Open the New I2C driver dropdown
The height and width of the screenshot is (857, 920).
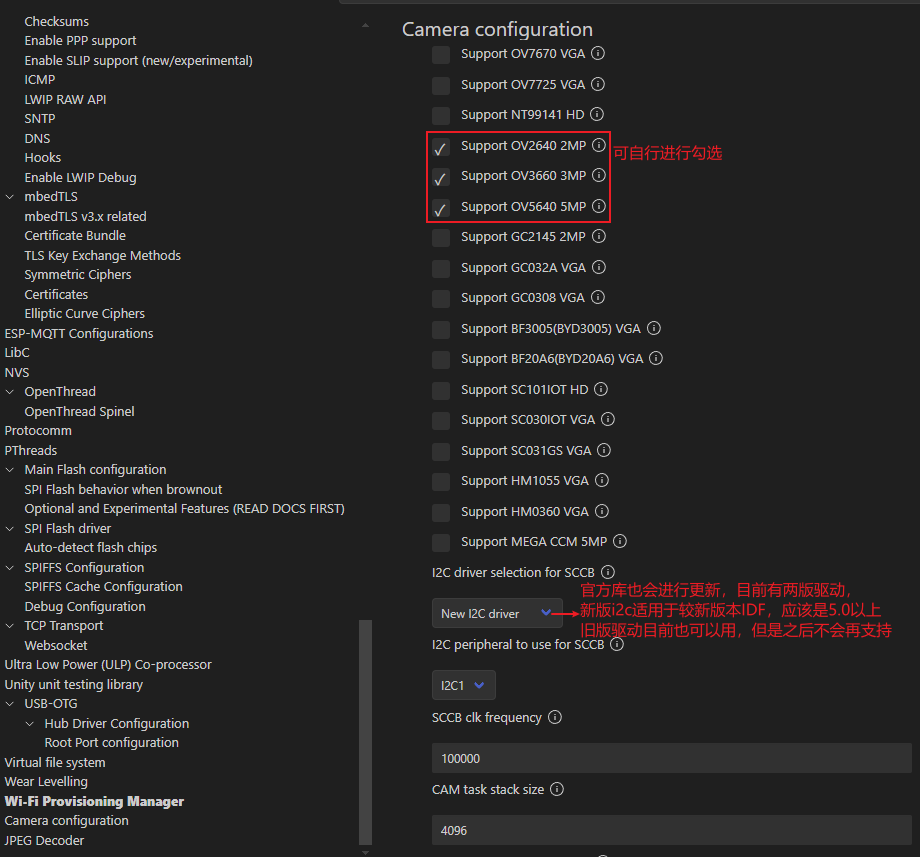pos(497,614)
